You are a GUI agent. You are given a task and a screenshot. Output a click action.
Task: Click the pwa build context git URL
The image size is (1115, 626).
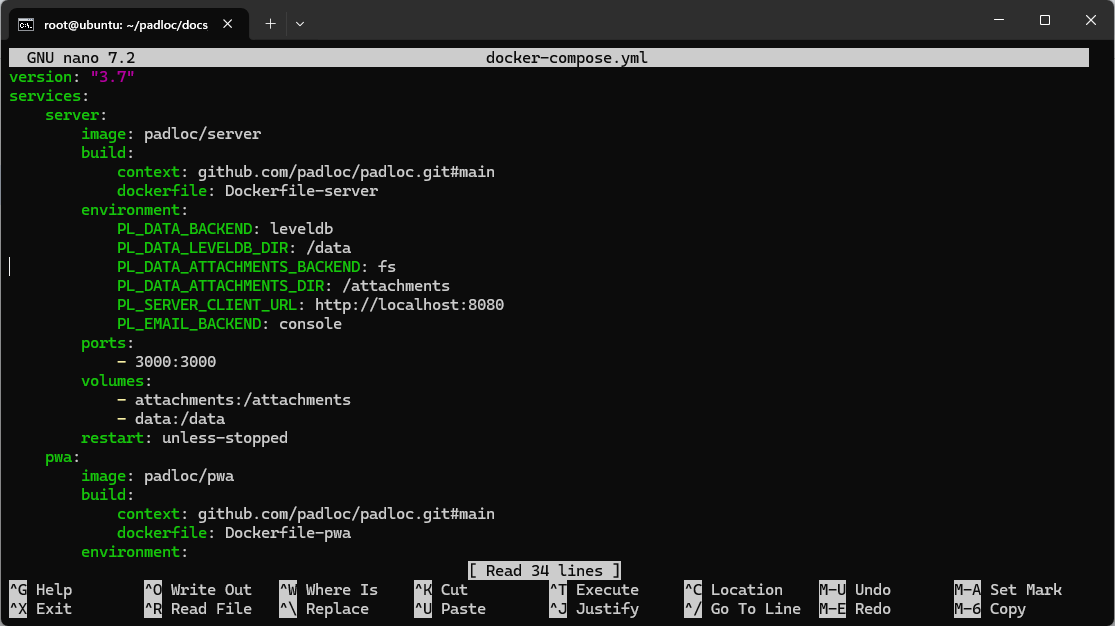pos(346,514)
